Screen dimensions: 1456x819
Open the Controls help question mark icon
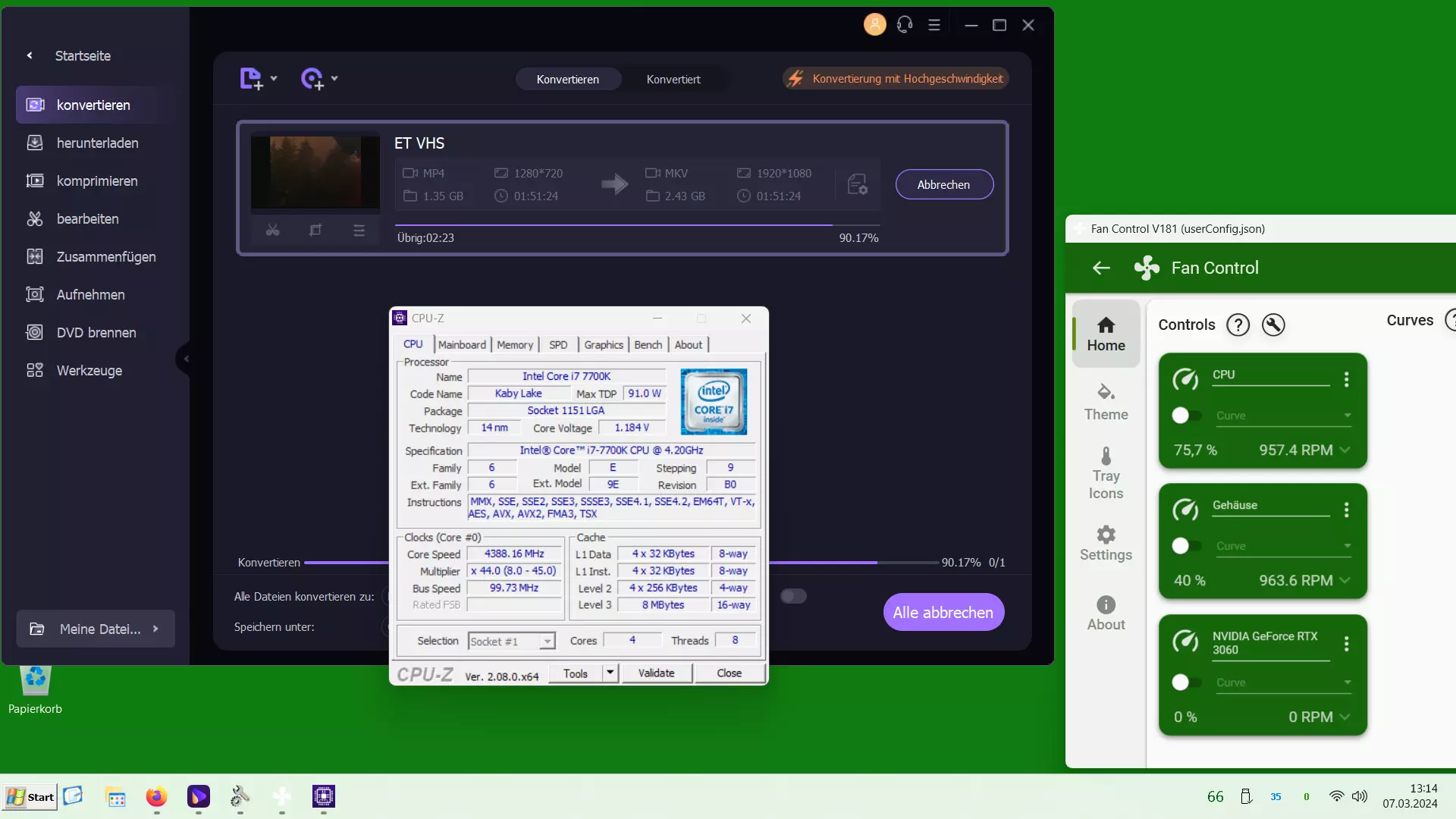tap(1238, 325)
